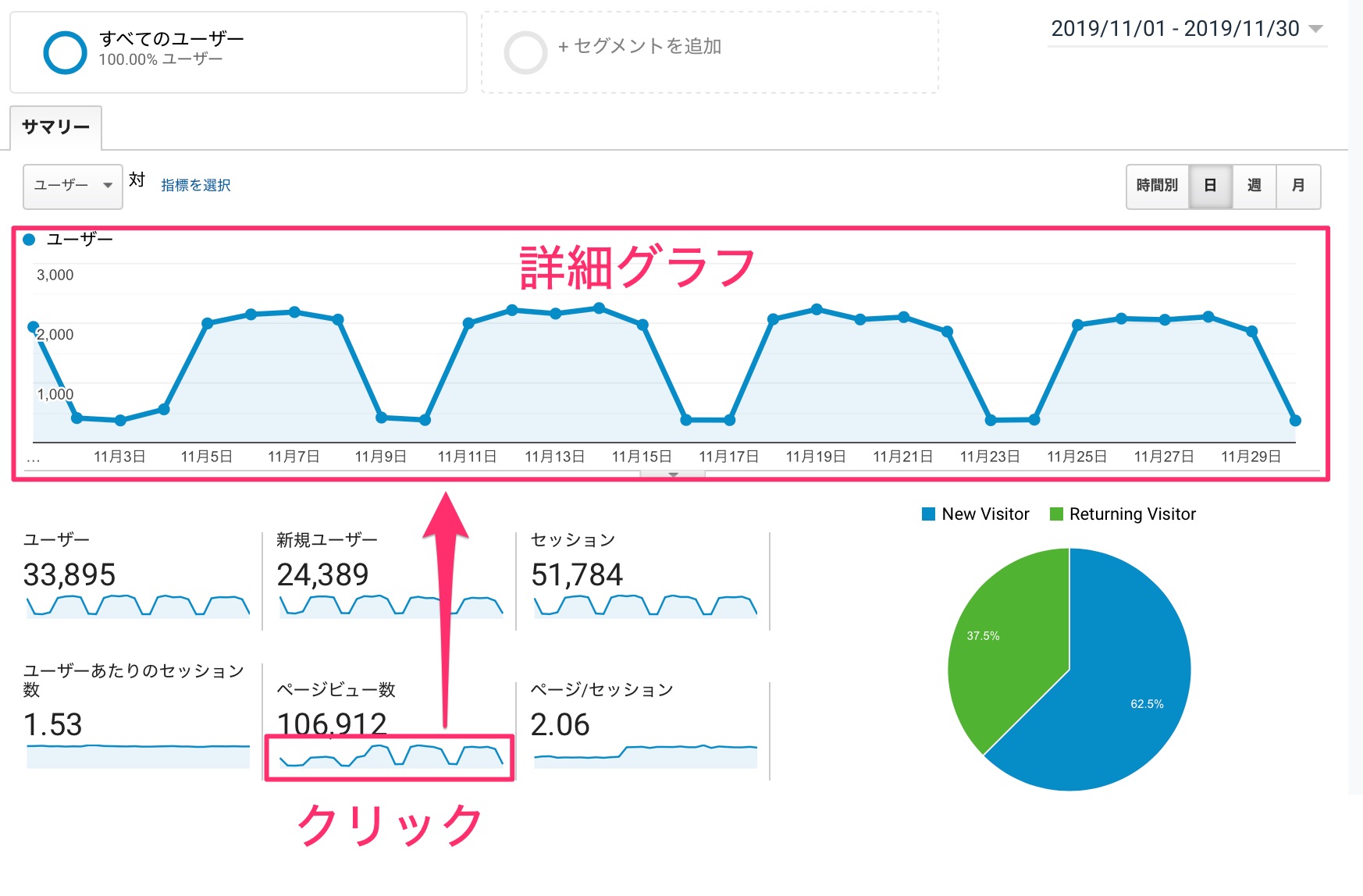Switch graph to 週 weekly view
Image resolution: width=1363 pixels, height=896 pixels.
1254,186
